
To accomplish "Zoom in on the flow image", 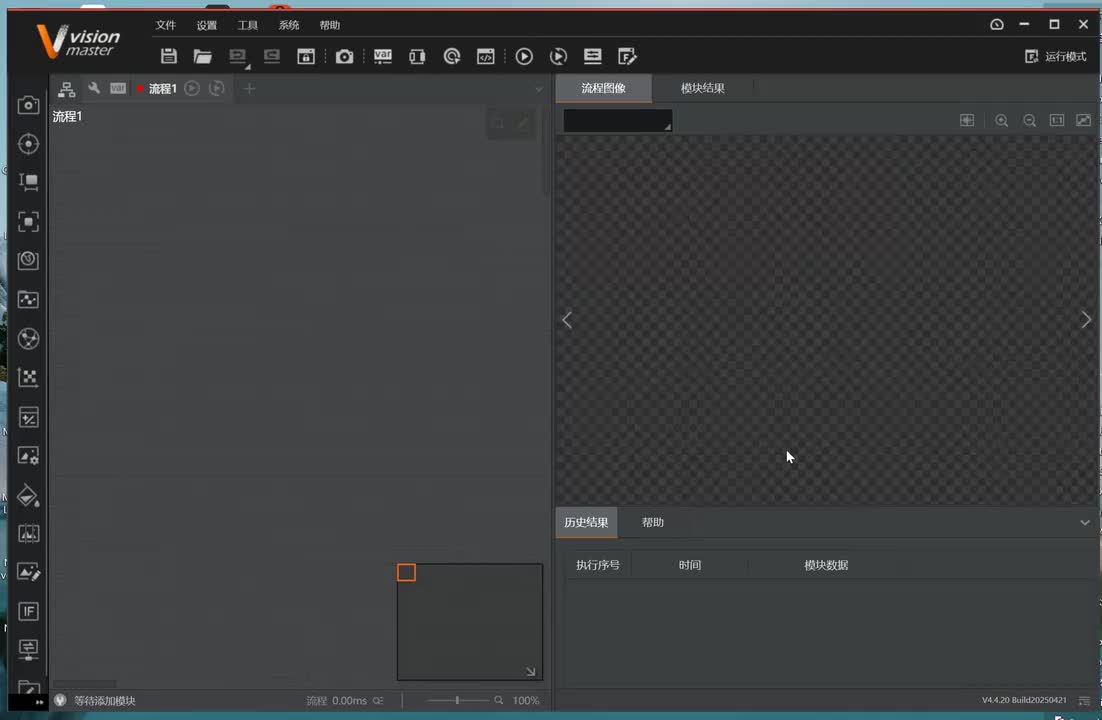I will click(1001, 121).
